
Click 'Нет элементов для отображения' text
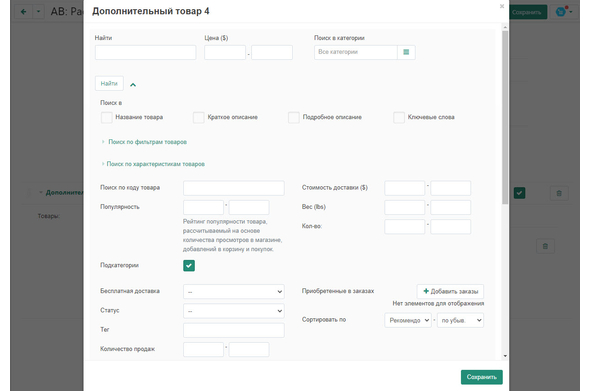coord(438,303)
